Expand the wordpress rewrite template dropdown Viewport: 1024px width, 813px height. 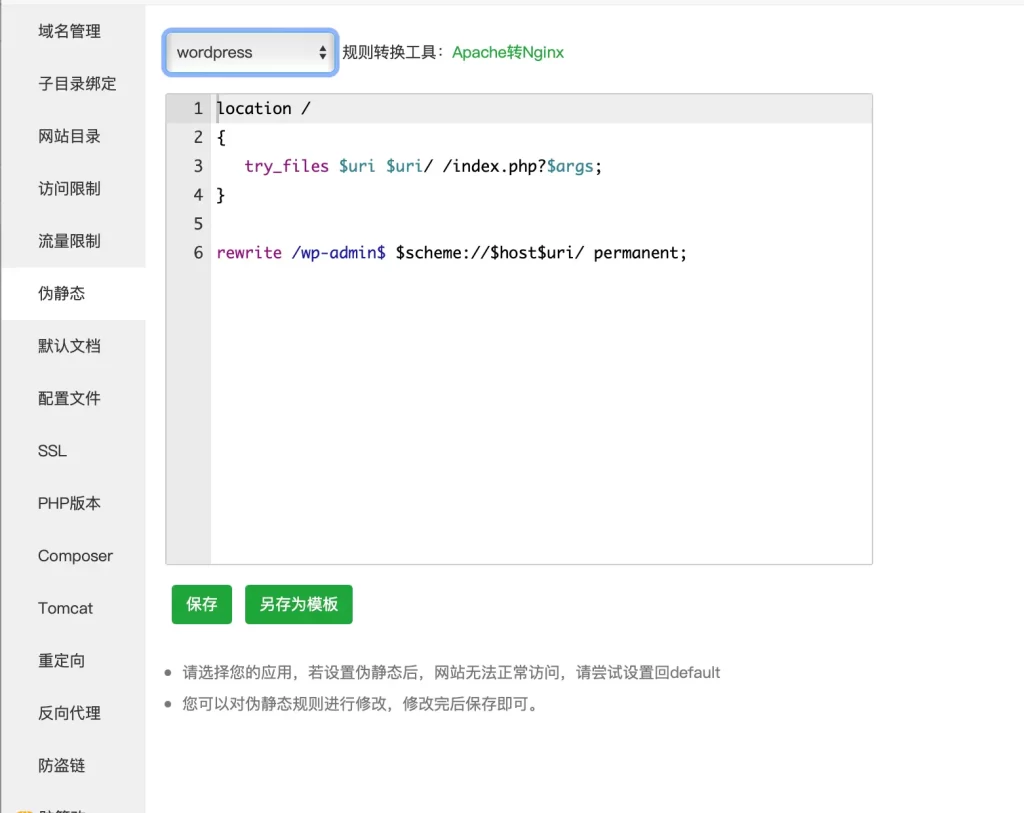tap(250, 52)
